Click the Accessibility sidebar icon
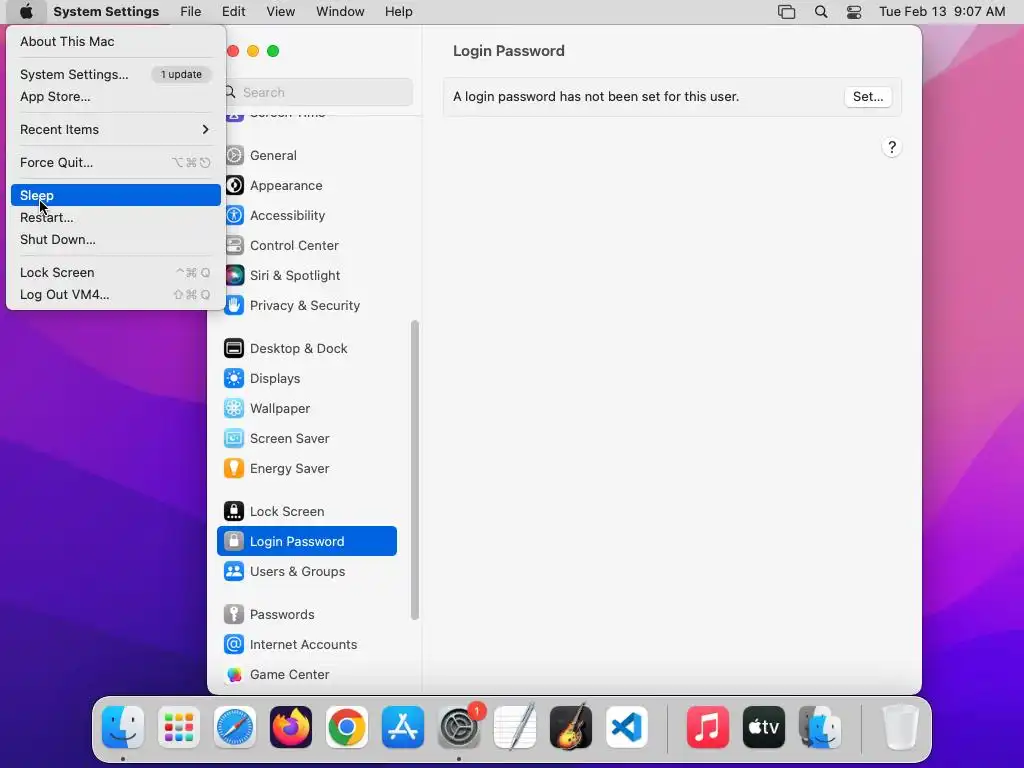The height and width of the screenshot is (768, 1024). (234, 216)
